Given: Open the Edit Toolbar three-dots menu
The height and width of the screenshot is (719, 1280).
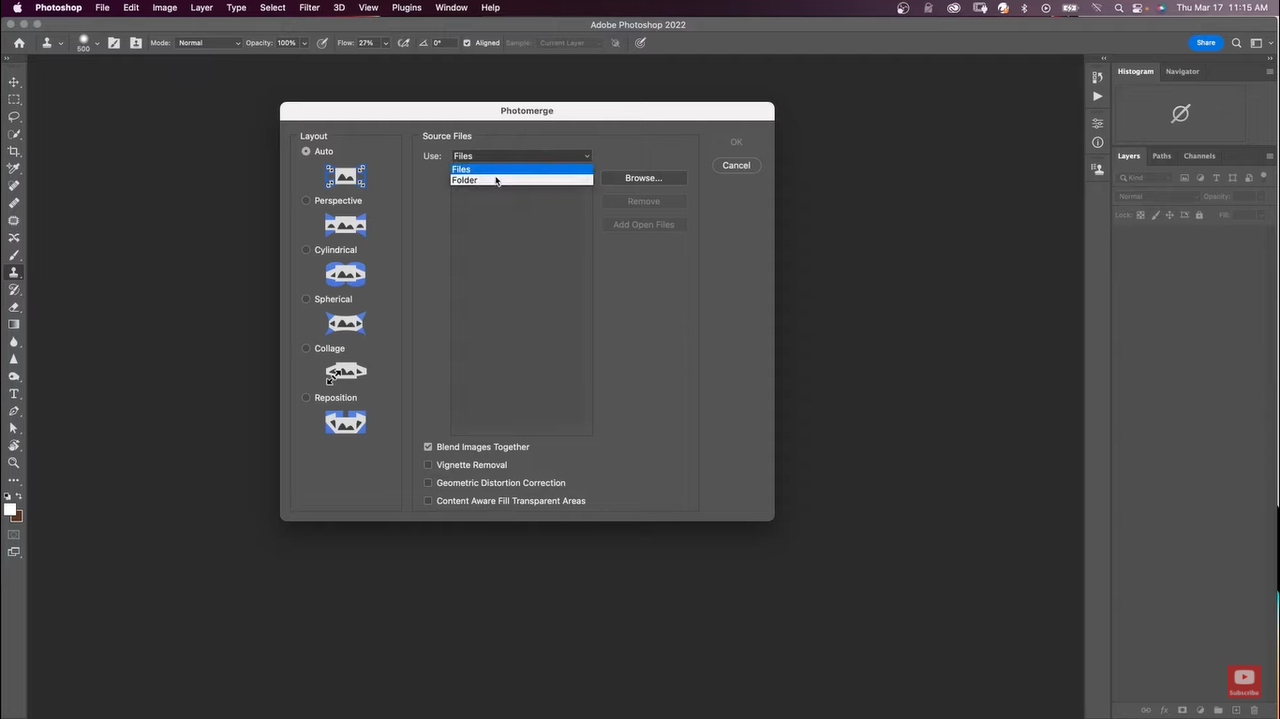Looking at the screenshot, I should click(14, 480).
